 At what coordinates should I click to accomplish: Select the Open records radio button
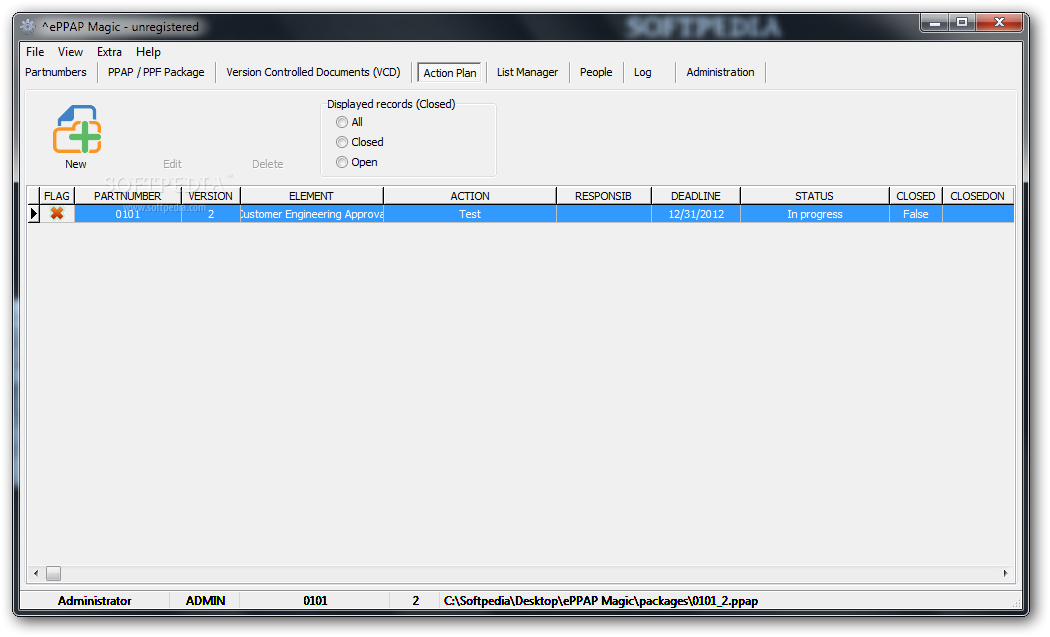pyautogui.click(x=342, y=162)
